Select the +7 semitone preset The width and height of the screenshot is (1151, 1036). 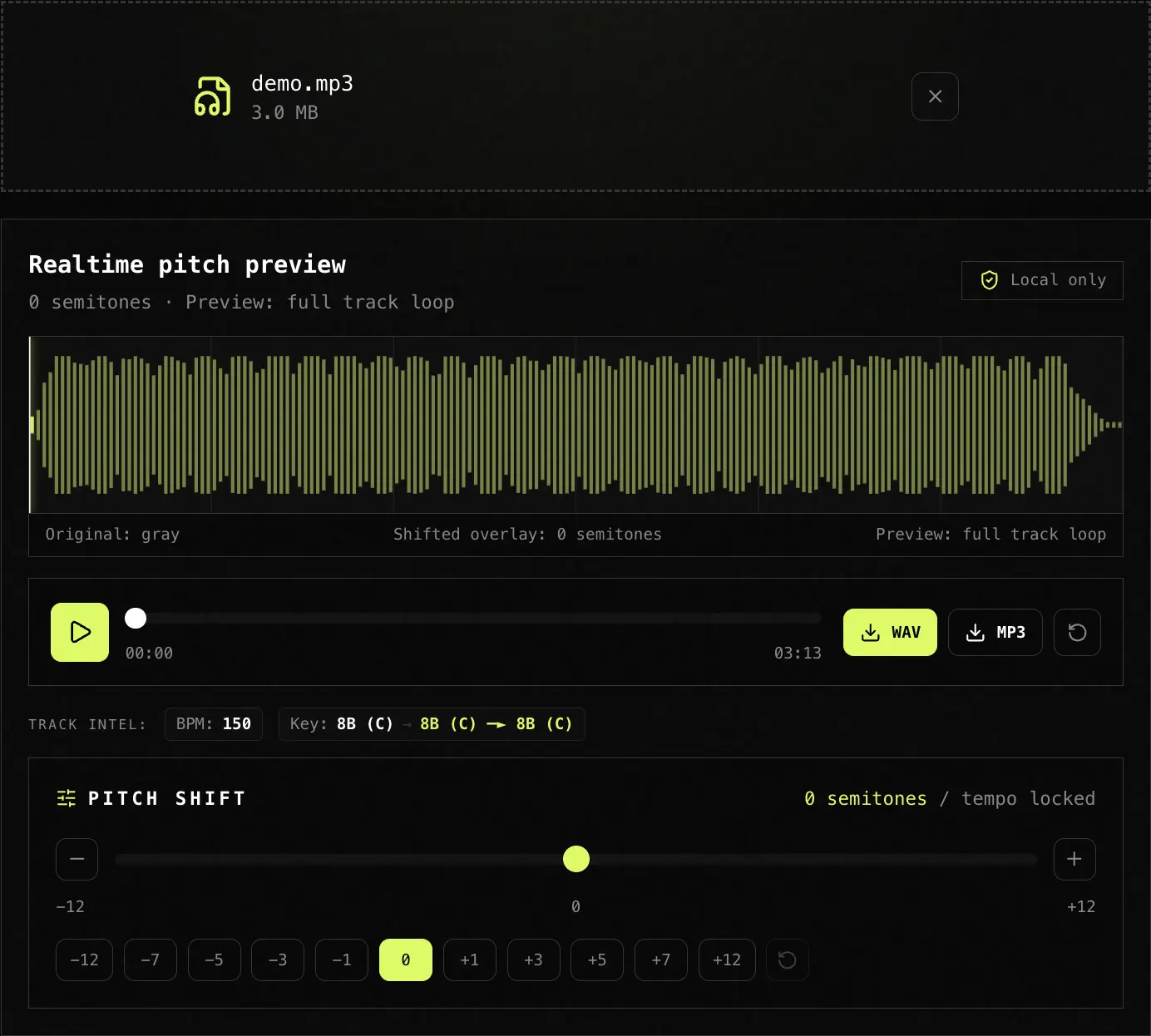pyautogui.click(x=661, y=960)
